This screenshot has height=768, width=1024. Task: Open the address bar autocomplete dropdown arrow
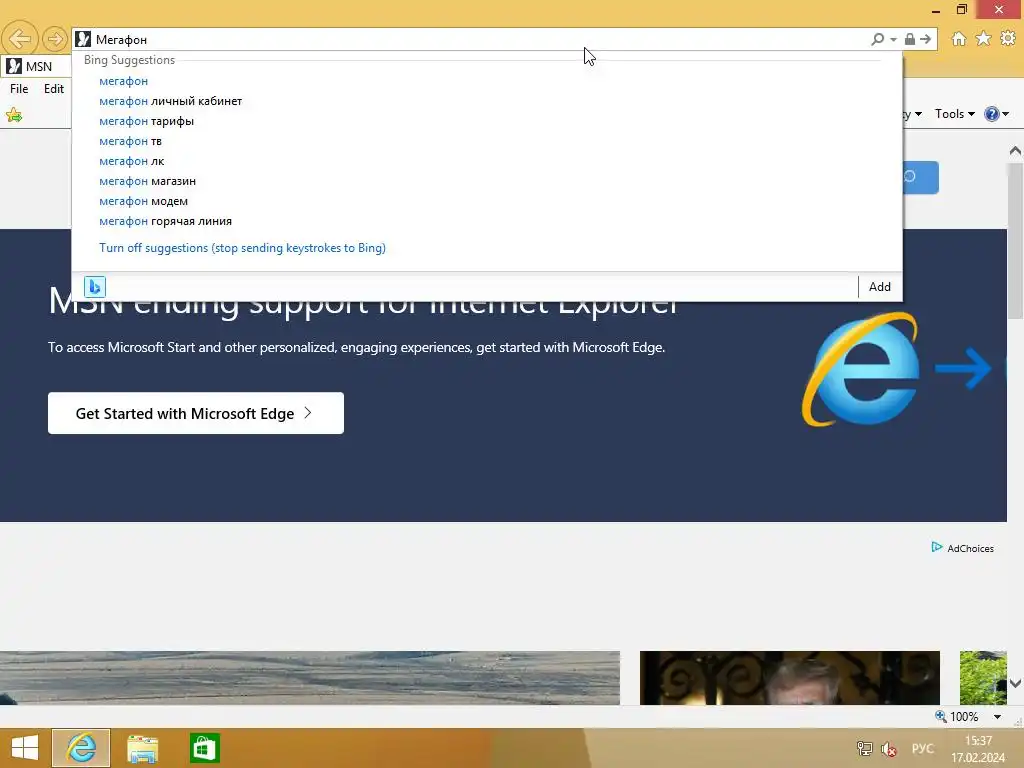893,40
